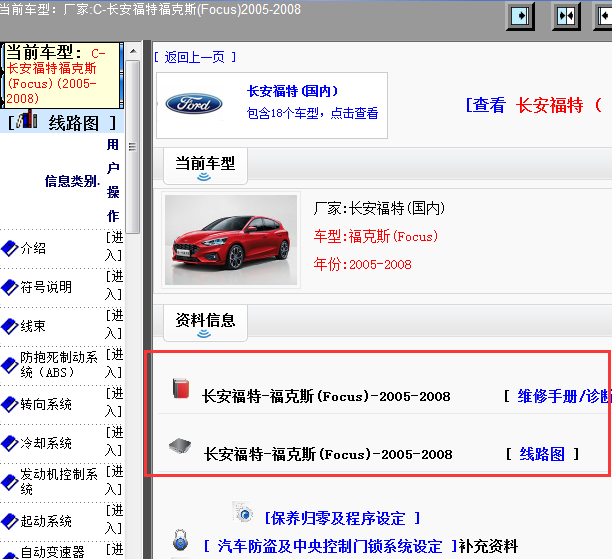Click the 返回上一页 back link

click(195, 57)
